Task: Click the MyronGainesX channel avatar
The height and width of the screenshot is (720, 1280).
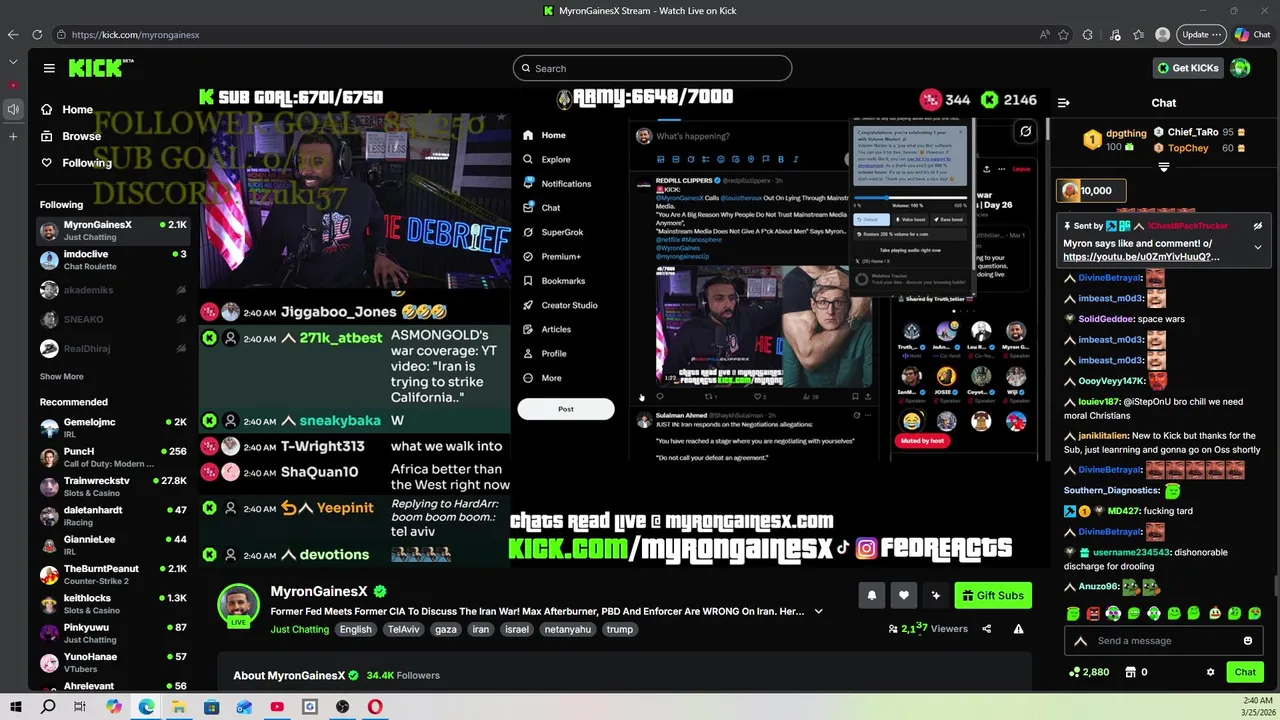Action: pyautogui.click(x=239, y=605)
